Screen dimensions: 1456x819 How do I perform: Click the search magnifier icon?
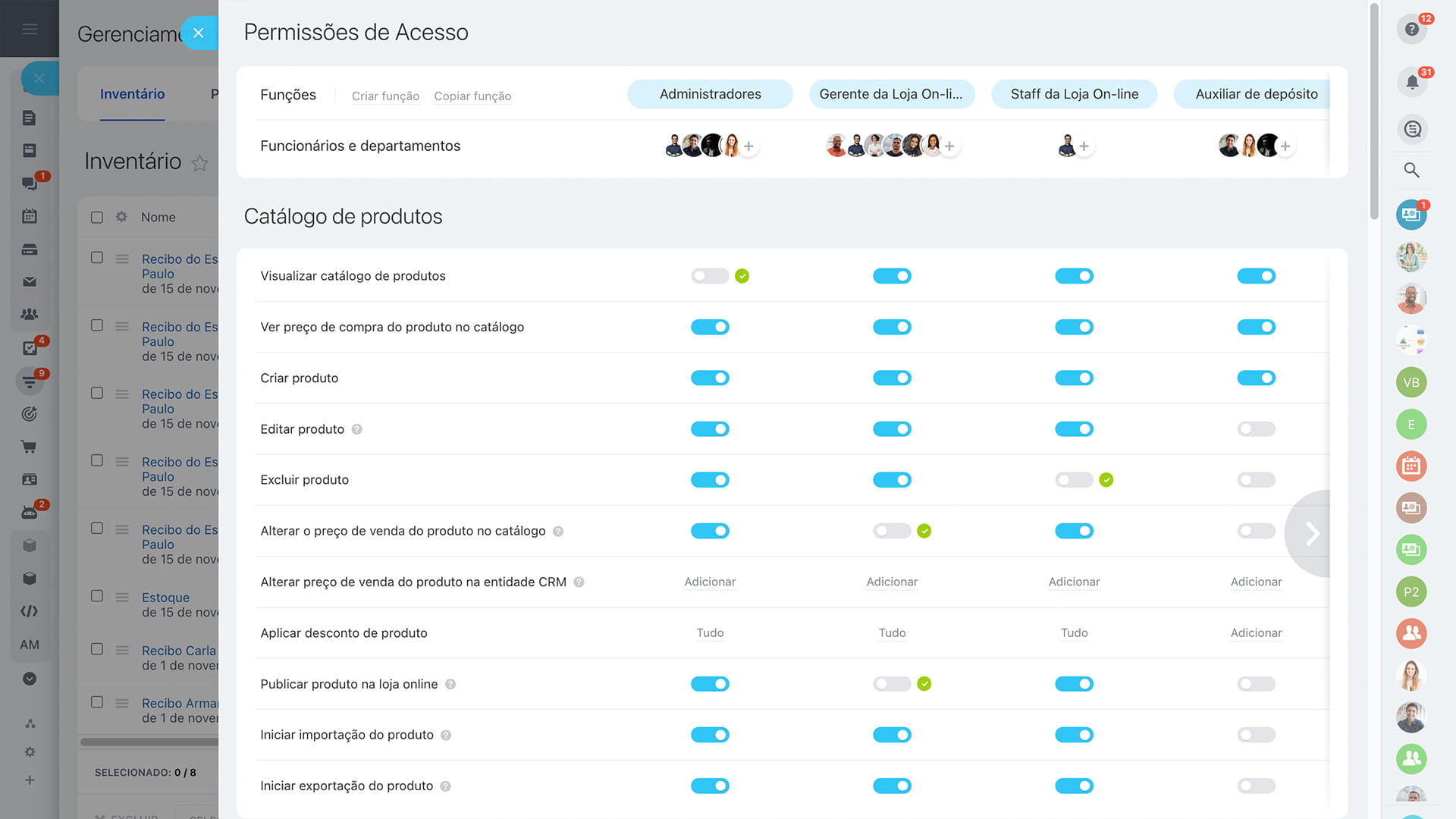[x=1411, y=170]
